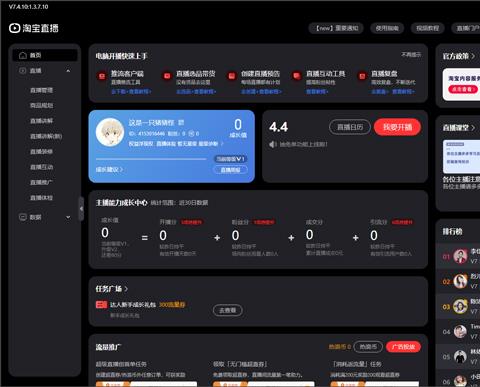The height and width of the screenshot is (387, 480).
Task: Click the red icon beside 创建直播预告
Action: pyautogui.click(x=232, y=76)
